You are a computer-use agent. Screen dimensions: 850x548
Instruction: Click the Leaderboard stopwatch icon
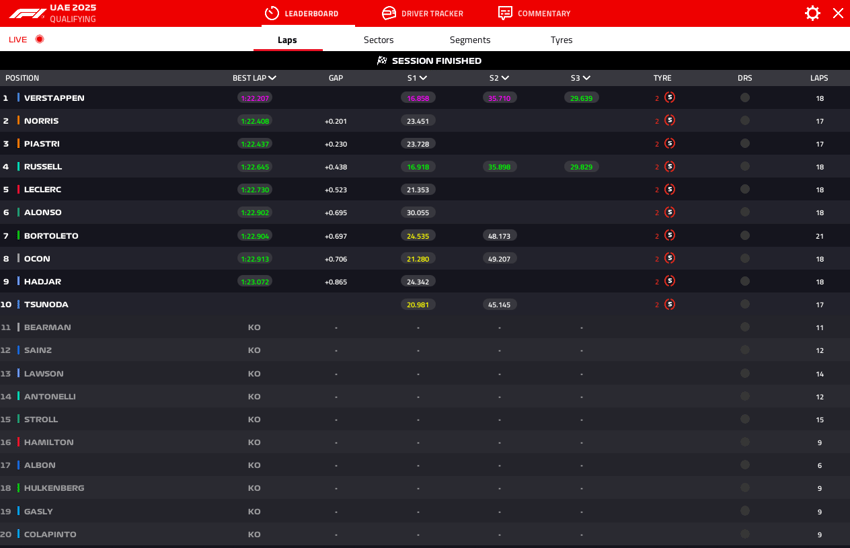point(272,13)
